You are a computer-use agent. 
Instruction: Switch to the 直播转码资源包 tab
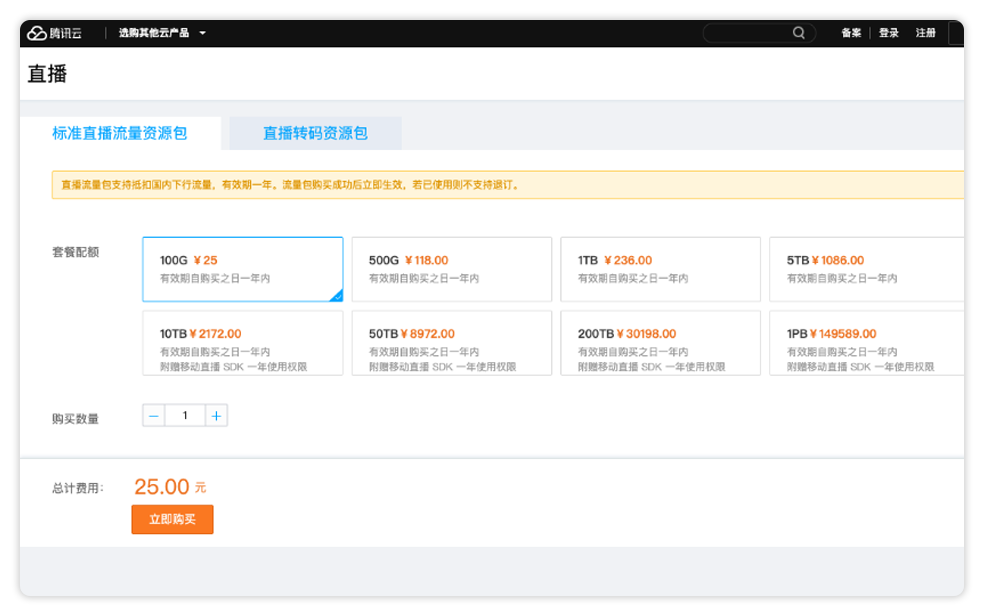pyautogui.click(x=315, y=133)
